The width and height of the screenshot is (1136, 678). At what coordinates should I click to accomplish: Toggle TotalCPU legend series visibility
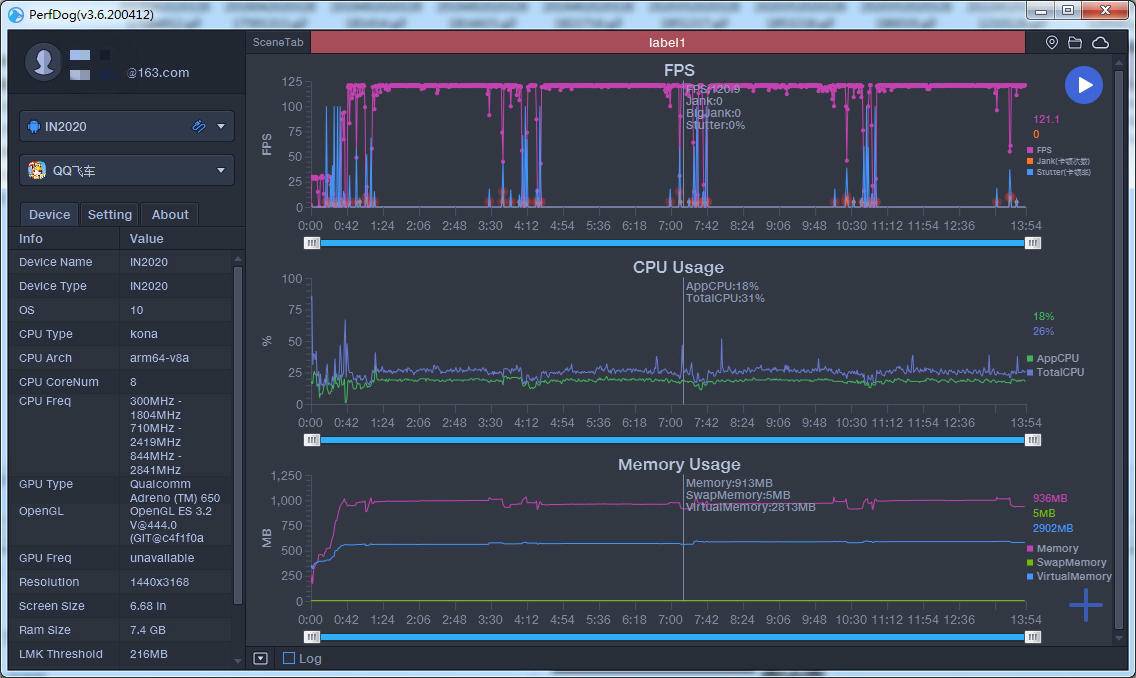[x=1056, y=372]
